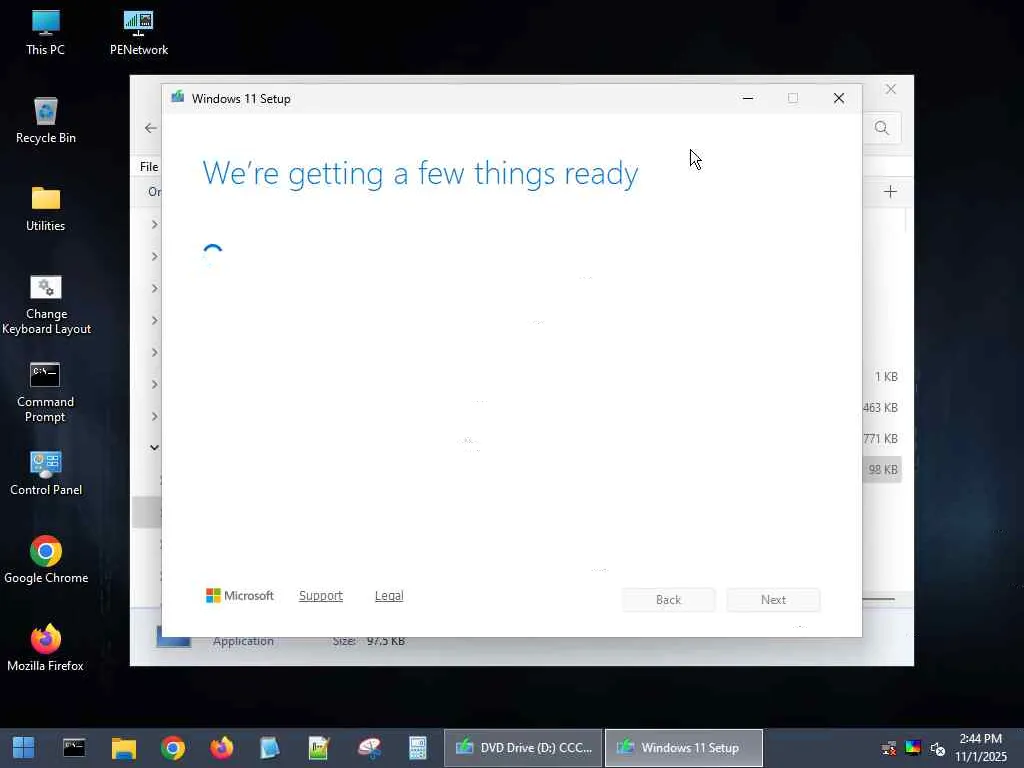Open display color tray icon
Screen dimensions: 1024x768
[x=913, y=748]
